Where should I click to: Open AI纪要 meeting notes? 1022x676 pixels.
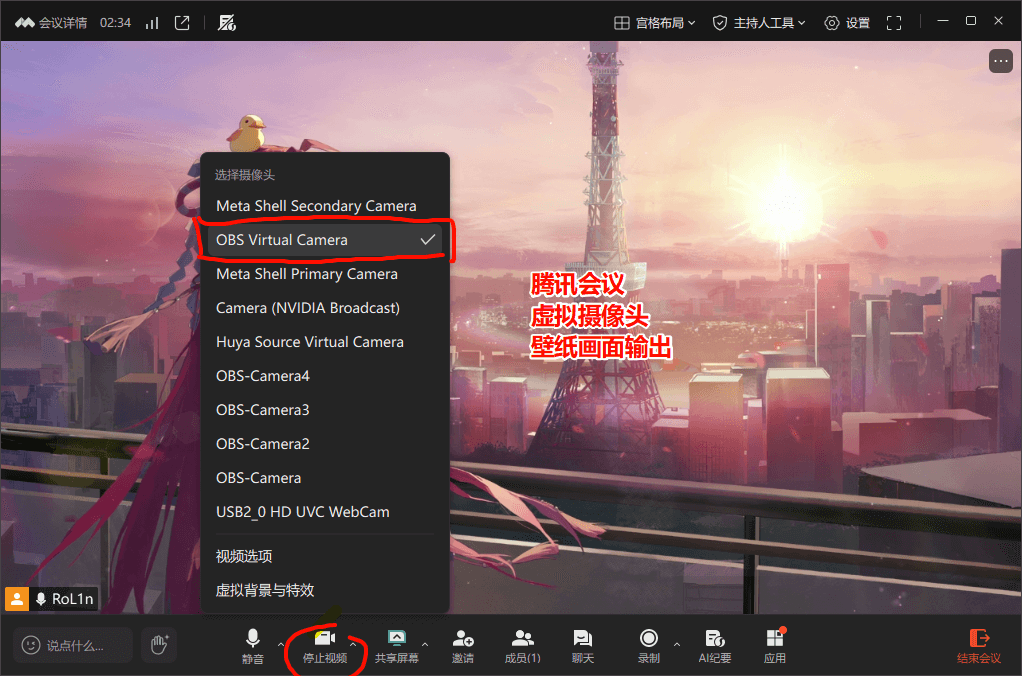click(x=715, y=645)
